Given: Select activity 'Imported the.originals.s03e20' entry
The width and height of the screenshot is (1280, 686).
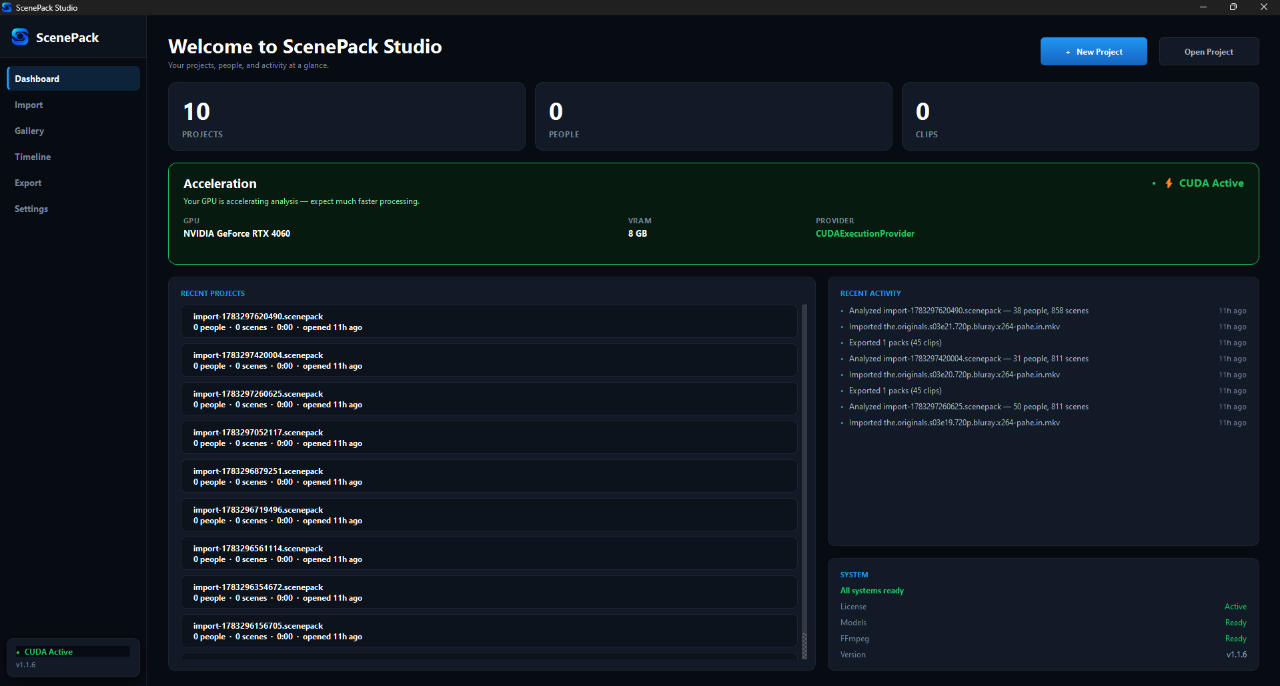Looking at the screenshot, I should coord(1043,374).
